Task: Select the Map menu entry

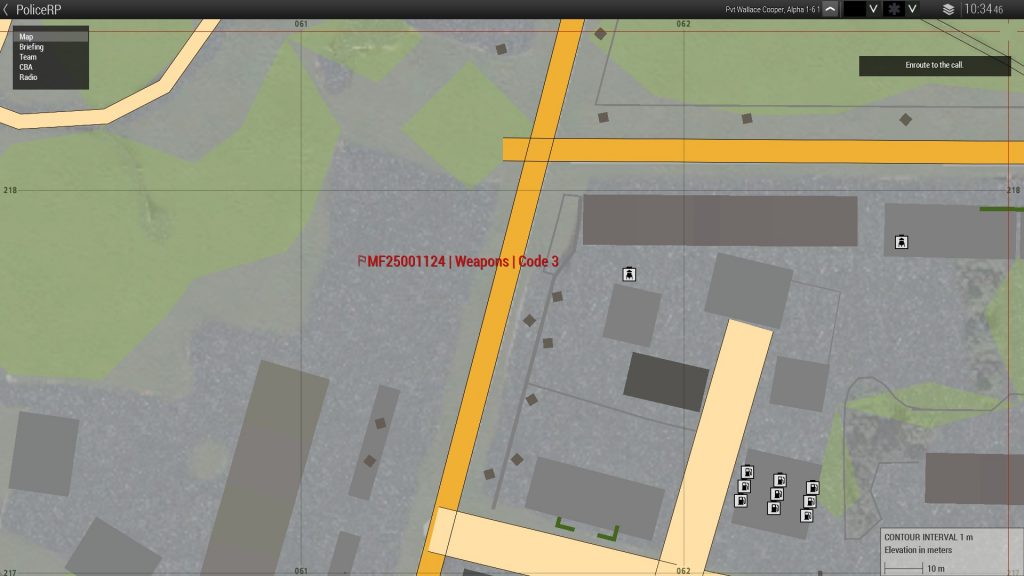Action: (27, 37)
